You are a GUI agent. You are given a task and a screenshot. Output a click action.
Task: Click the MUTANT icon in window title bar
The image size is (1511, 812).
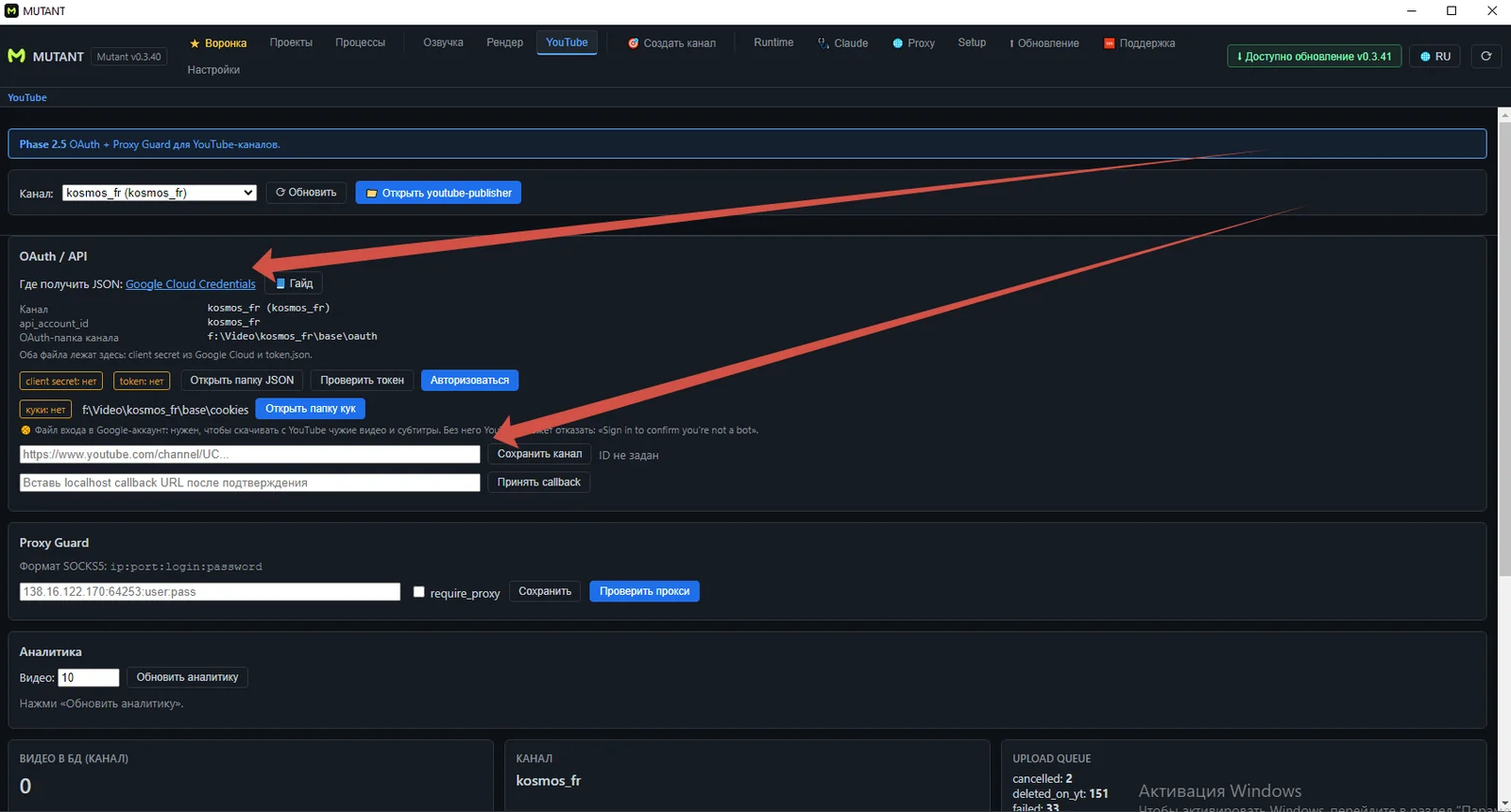coord(11,11)
